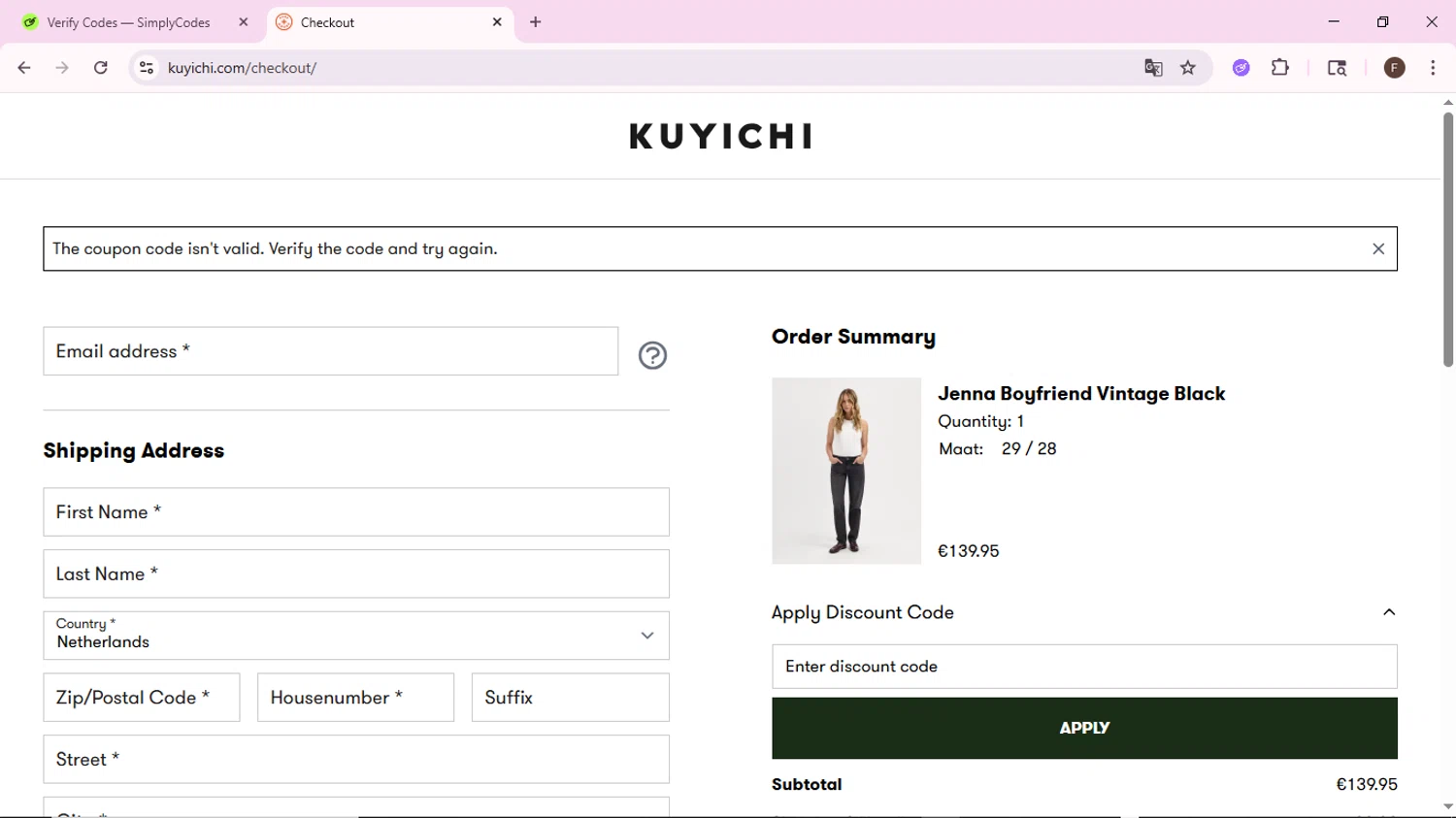View site information icon in address bar
This screenshot has width=1456, height=818.
147,68
